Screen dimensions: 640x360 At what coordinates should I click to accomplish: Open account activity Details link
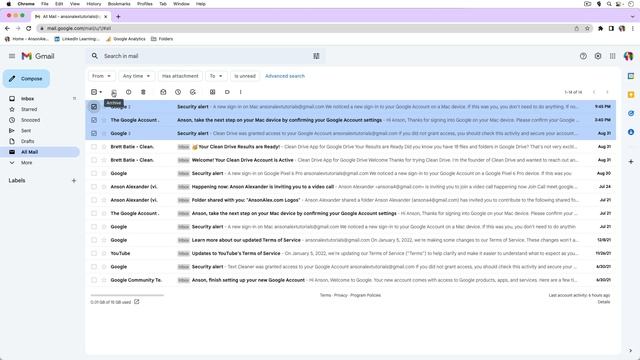coord(604,302)
